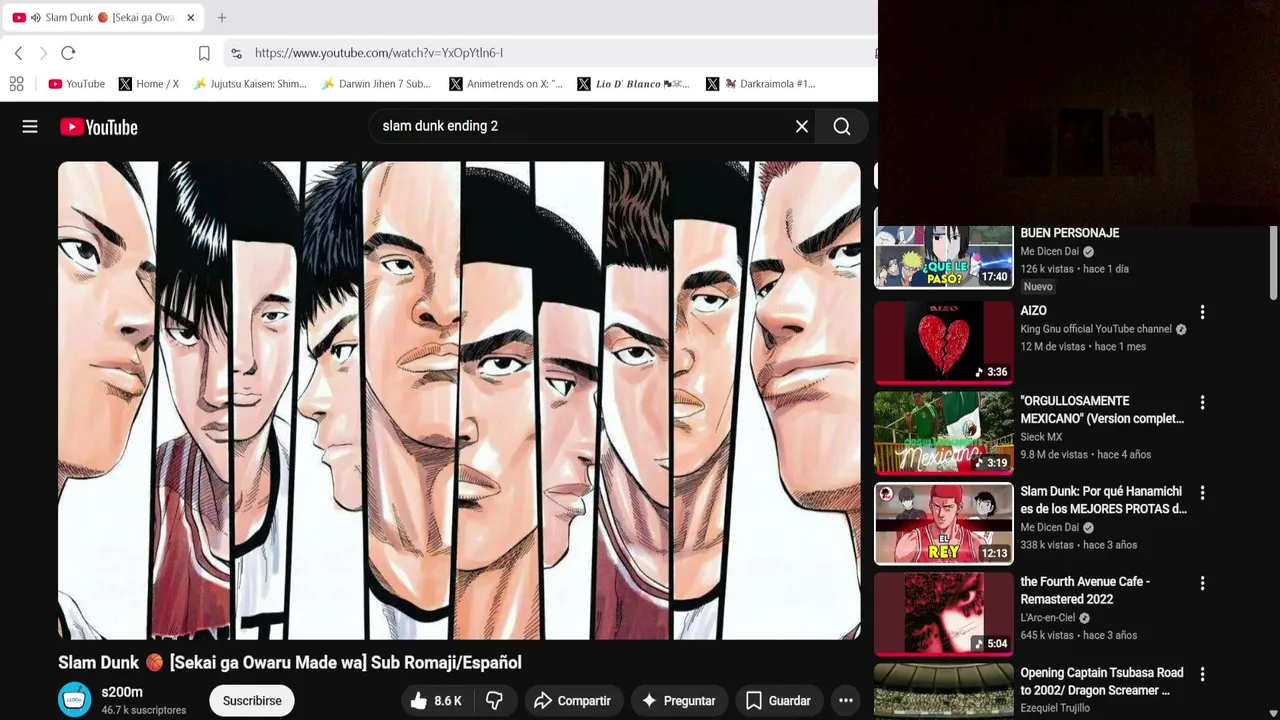Open the bookmarks apps grid icon

16,84
